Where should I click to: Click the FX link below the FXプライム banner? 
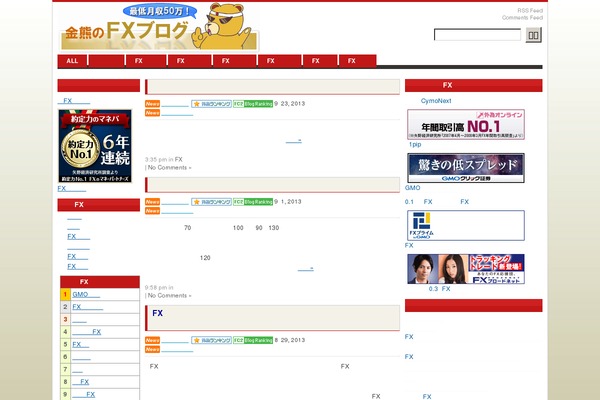(409, 245)
